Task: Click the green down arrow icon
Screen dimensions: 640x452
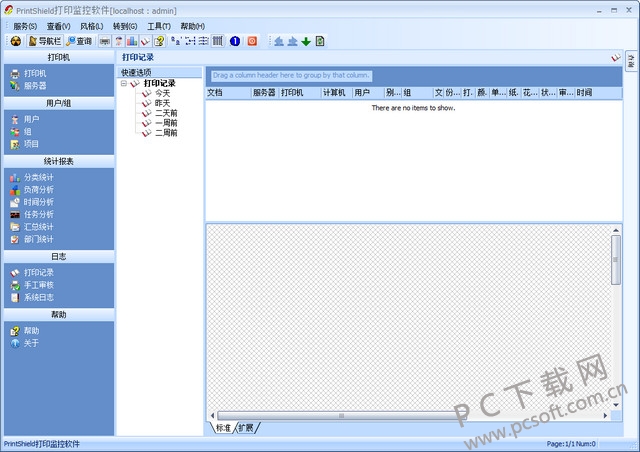Action: tap(306, 41)
